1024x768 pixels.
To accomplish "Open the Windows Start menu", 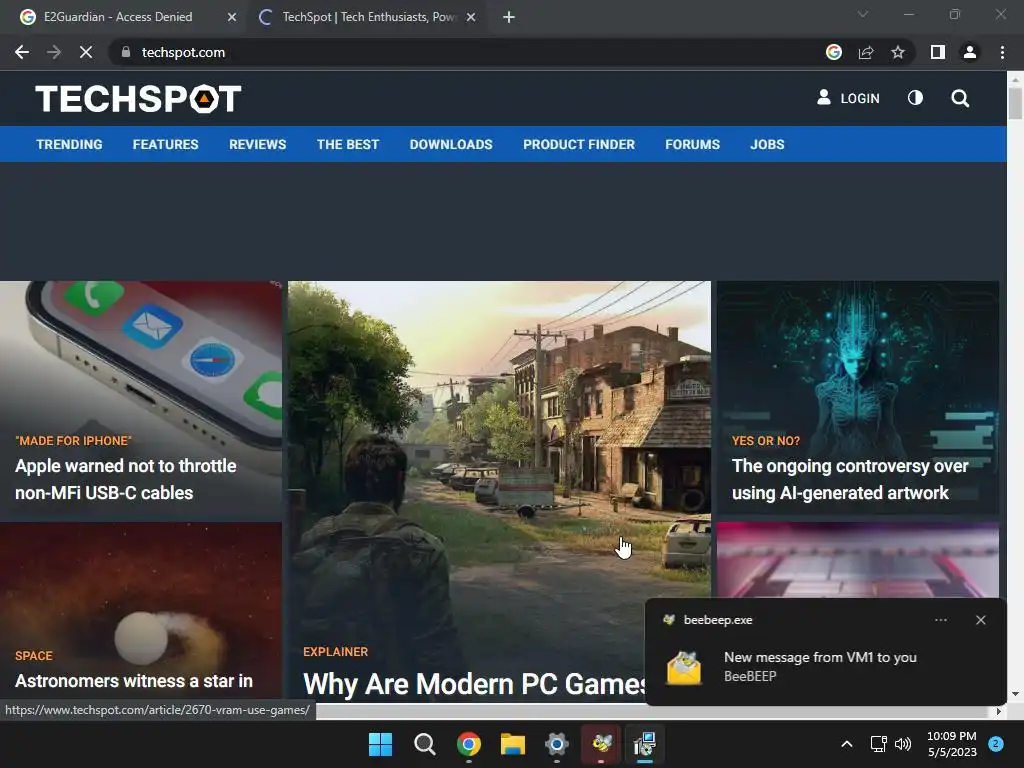I will (380, 744).
